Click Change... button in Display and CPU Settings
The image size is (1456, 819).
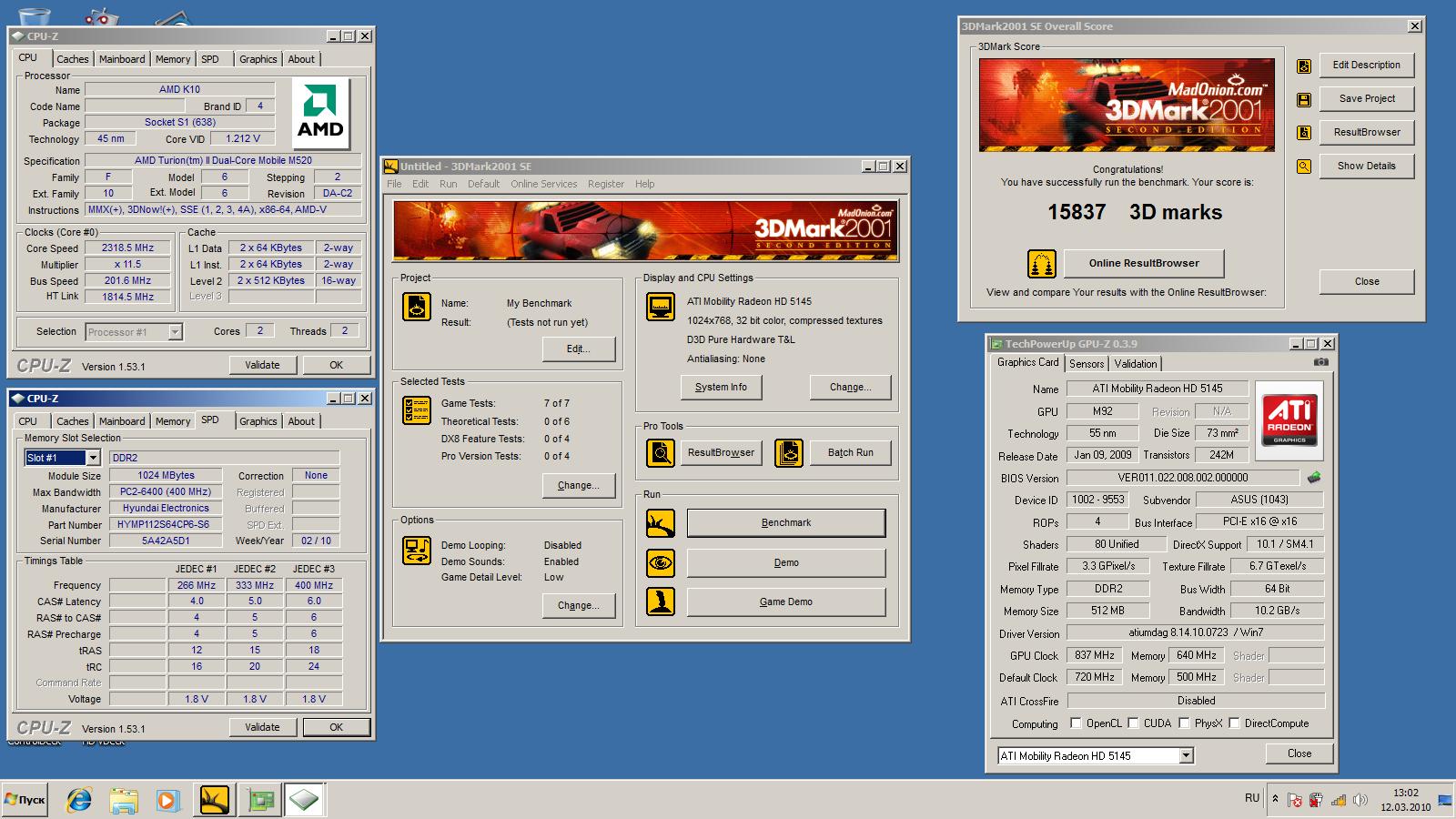coord(850,388)
